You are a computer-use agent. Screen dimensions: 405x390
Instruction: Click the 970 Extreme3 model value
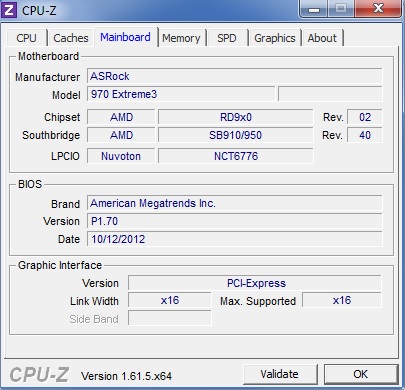(181, 94)
